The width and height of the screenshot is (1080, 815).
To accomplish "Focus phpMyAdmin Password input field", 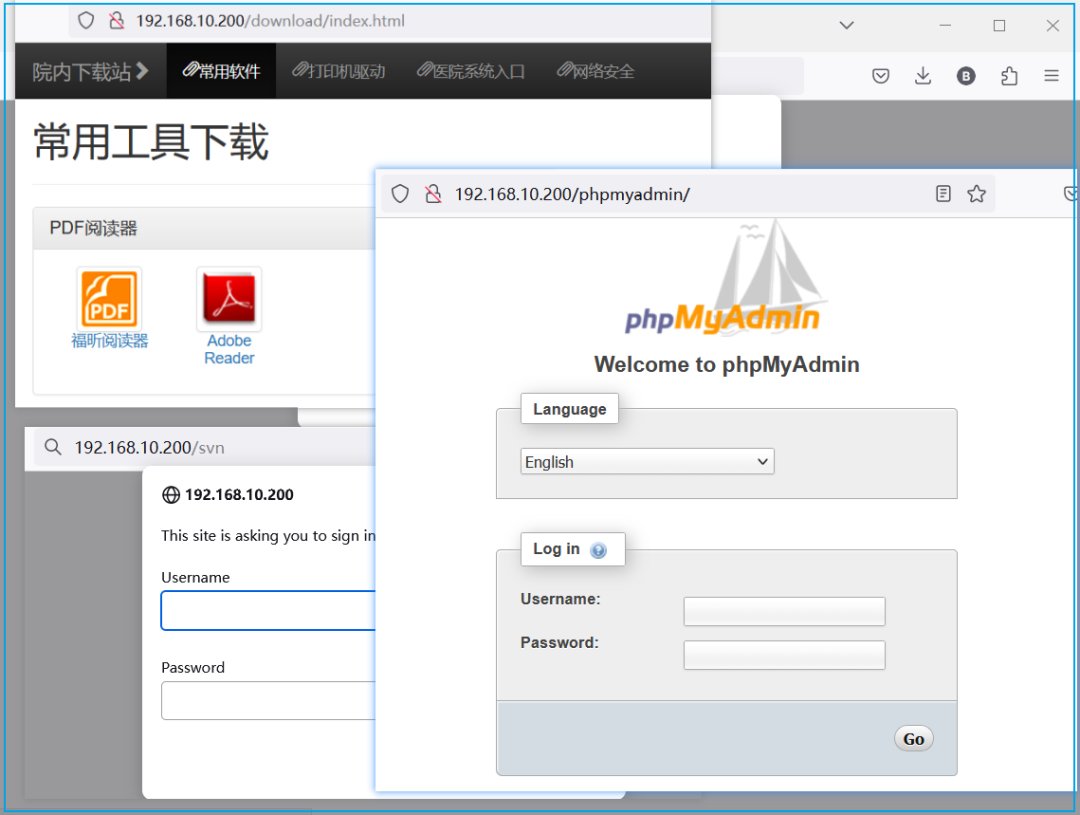I will point(784,655).
